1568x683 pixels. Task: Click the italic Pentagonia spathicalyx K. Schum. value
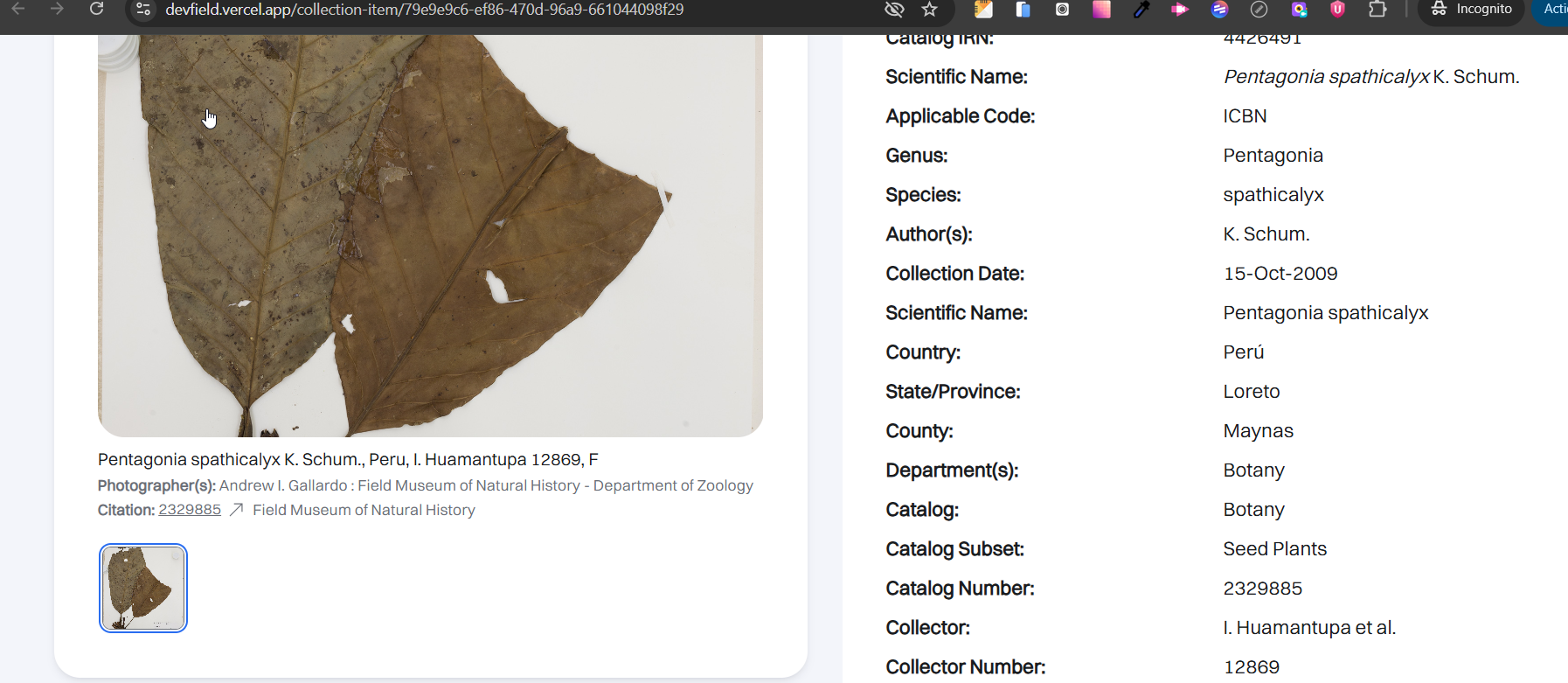(1370, 77)
